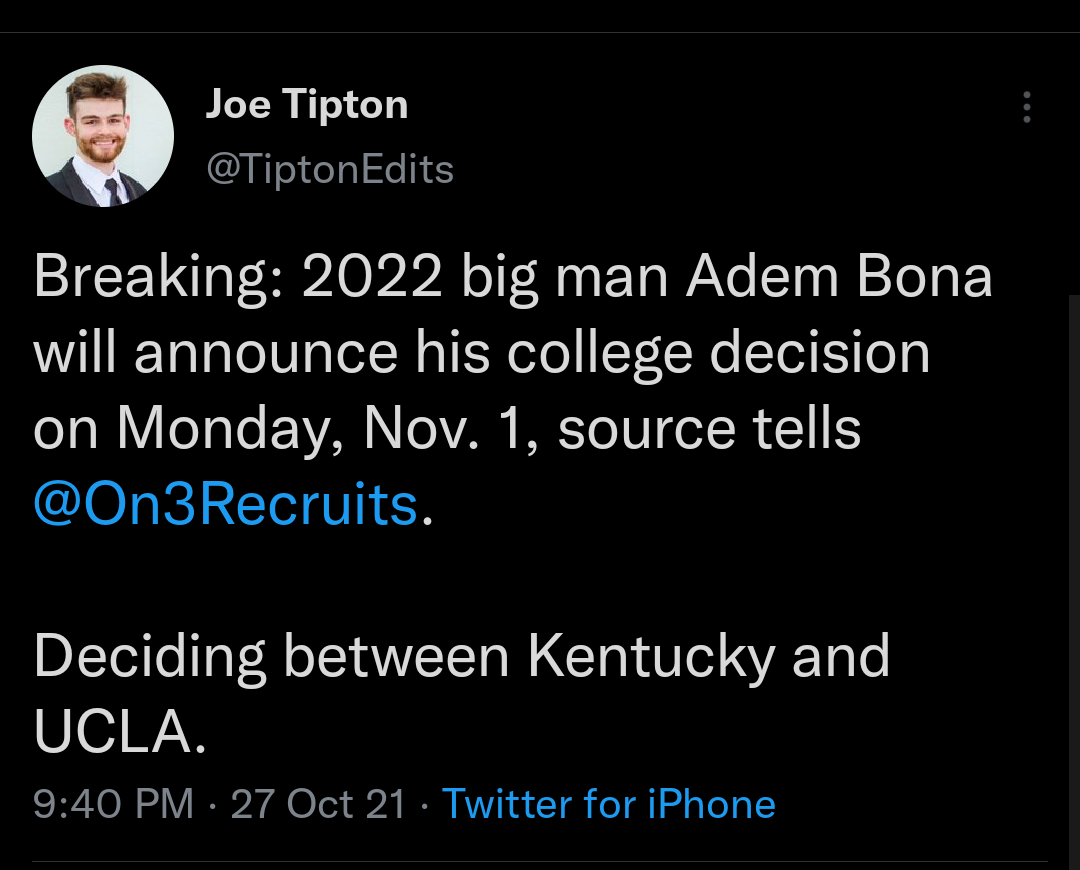Screen dimensions: 1080x870
Task: Click "Nov. 1" in the tweet text
Action: [448, 429]
